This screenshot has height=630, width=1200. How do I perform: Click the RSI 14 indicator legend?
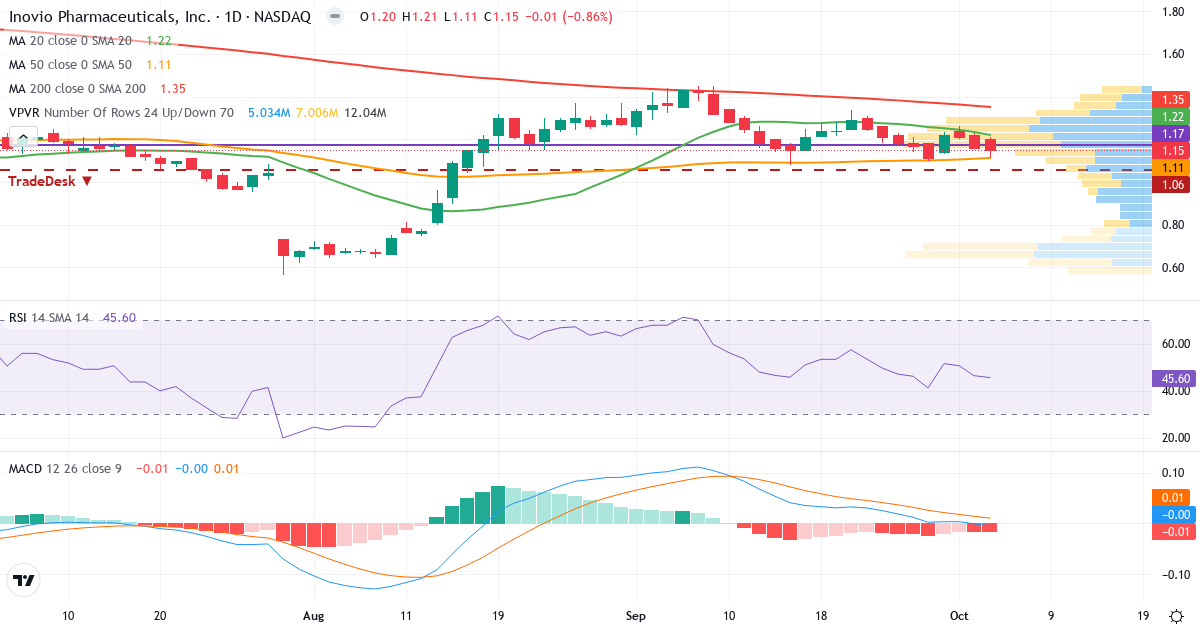48,318
